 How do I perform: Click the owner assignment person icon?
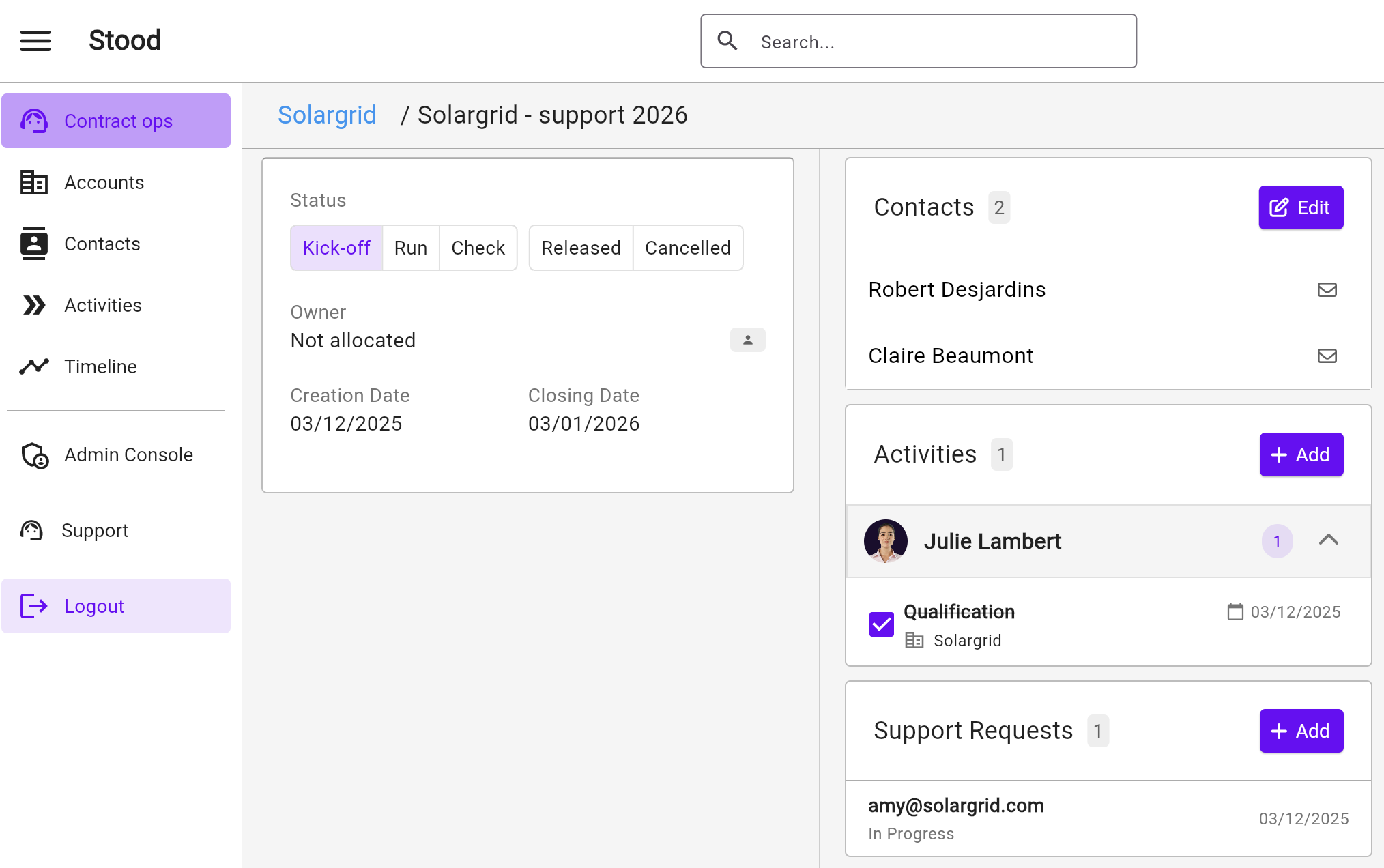click(x=747, y=340)
